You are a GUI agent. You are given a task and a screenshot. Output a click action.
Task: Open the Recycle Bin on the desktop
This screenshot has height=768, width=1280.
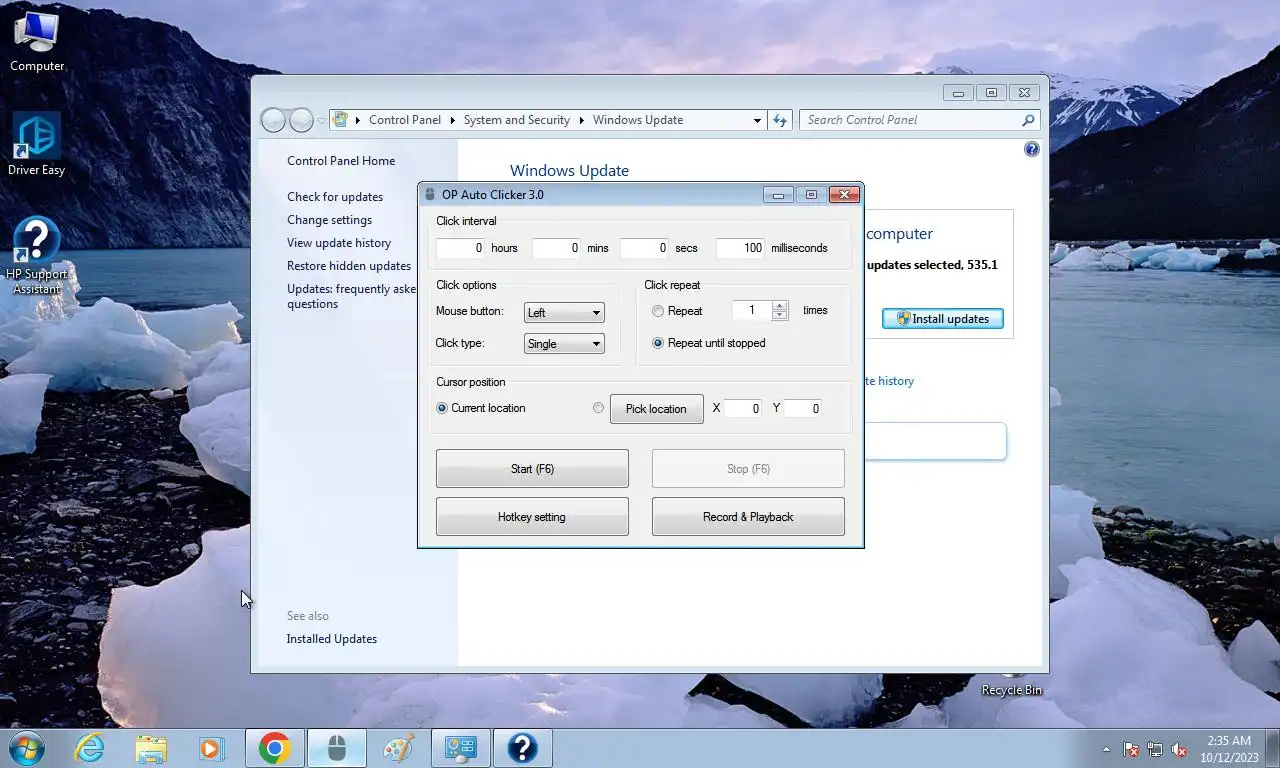pyautogui.click(x=1011, y=684)
